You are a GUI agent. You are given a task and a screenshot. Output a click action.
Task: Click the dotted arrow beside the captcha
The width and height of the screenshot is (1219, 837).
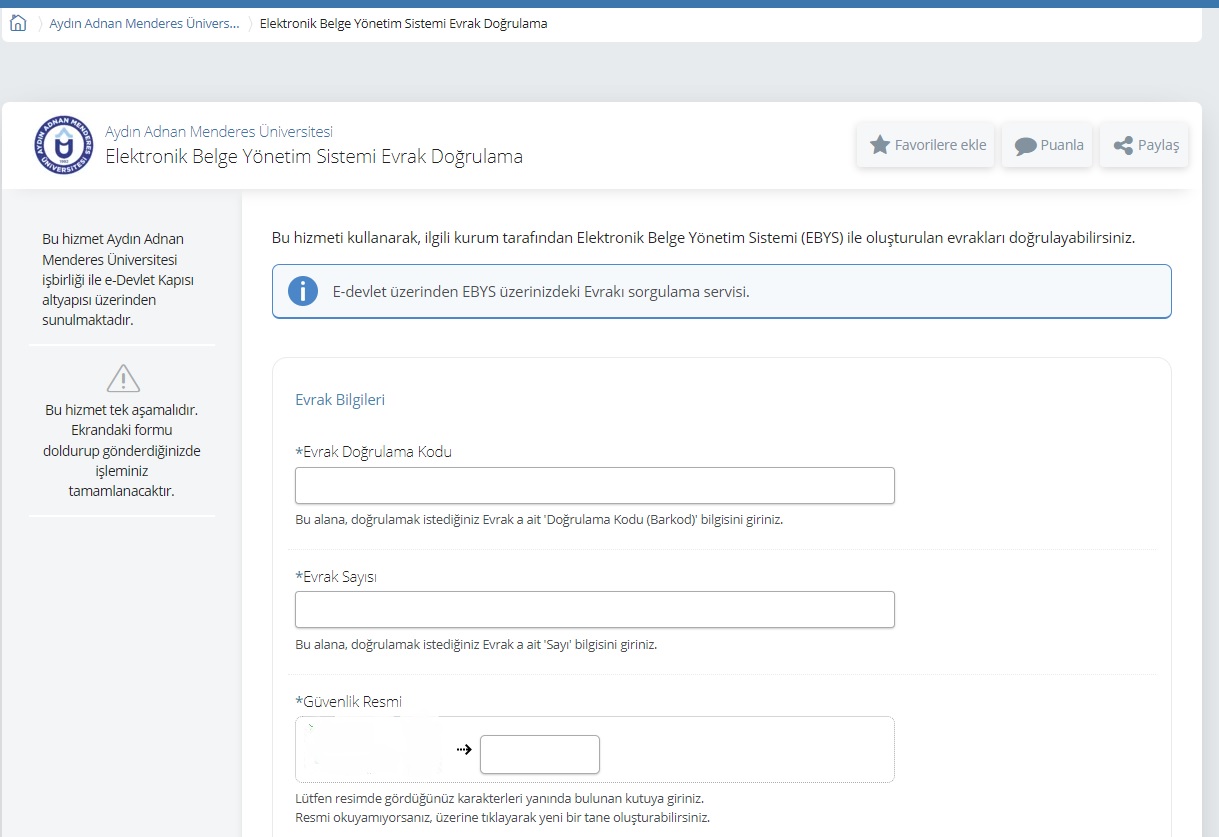[x=463, y=749]
